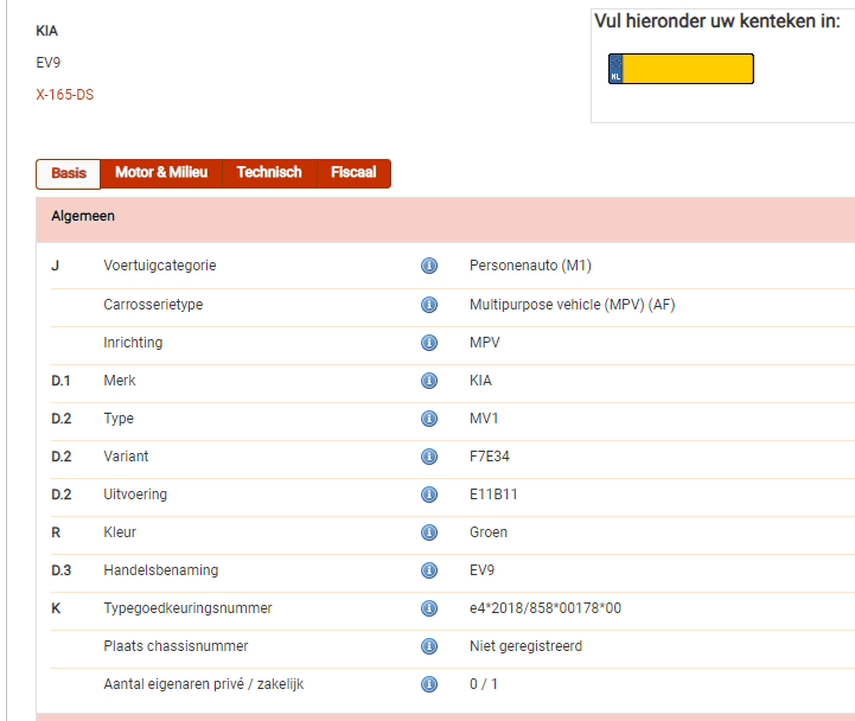This screenshot has width=855, height=721.
Task: Show info for Type row
Action: [429, 418]
